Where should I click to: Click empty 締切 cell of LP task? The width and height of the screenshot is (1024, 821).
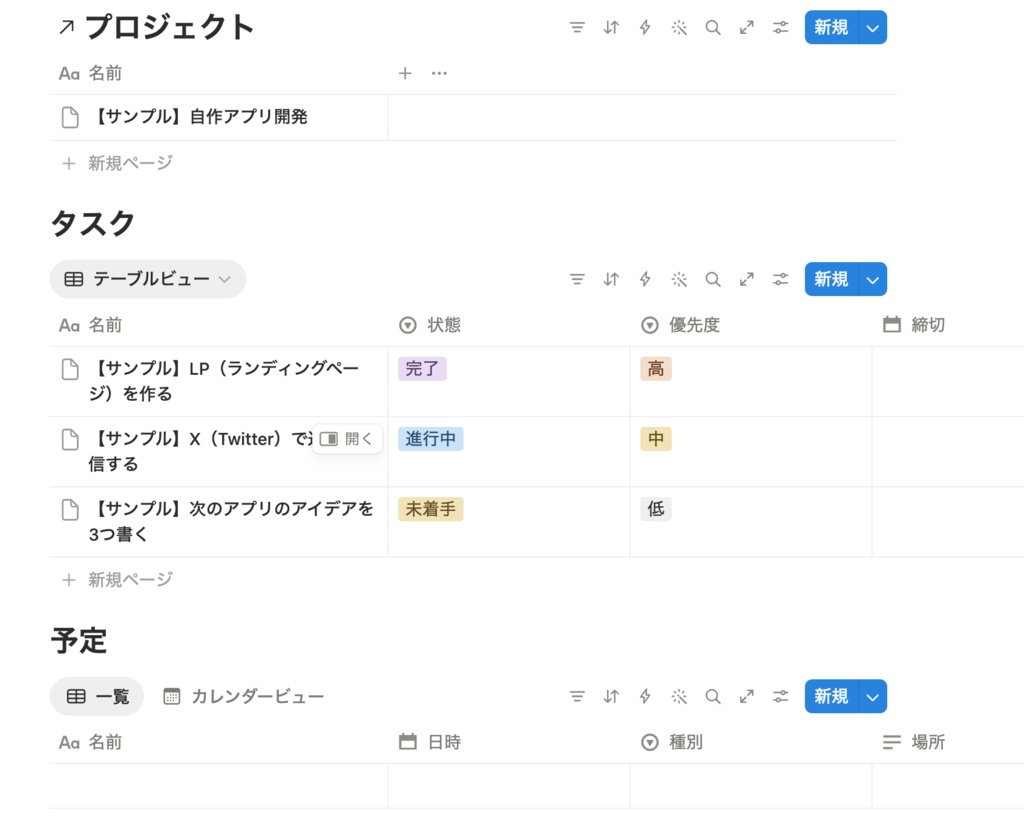[x=948, y=381]
